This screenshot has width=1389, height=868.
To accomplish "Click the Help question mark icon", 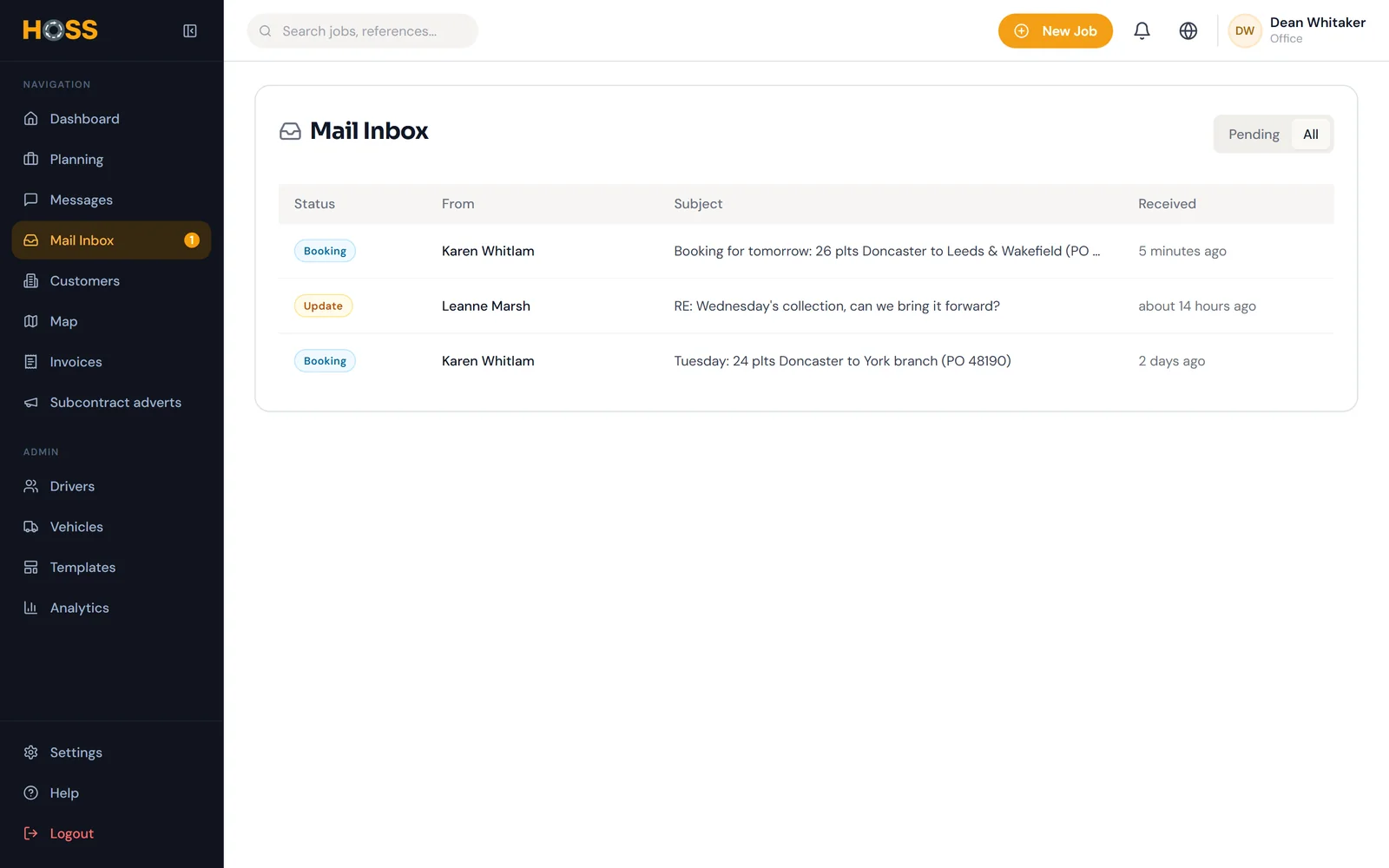I will [x=31, y=792].
